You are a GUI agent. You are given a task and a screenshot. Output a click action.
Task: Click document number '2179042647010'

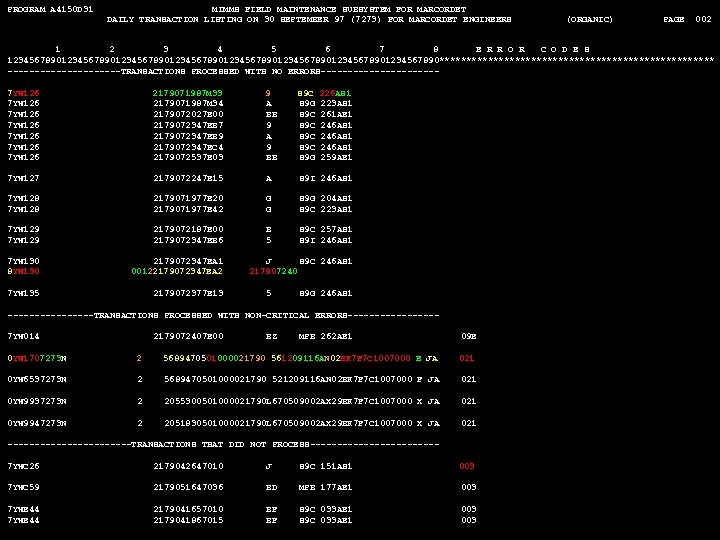(x=188, y=466)
